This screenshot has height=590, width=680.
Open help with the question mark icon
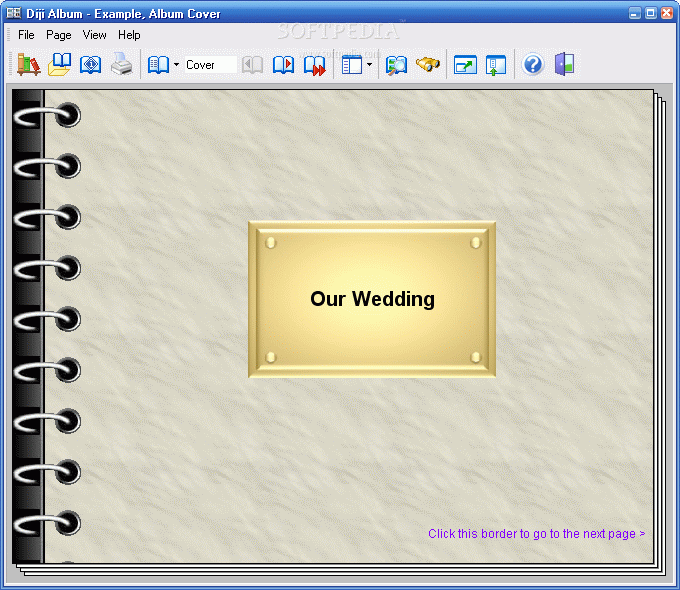coord(533,65)
